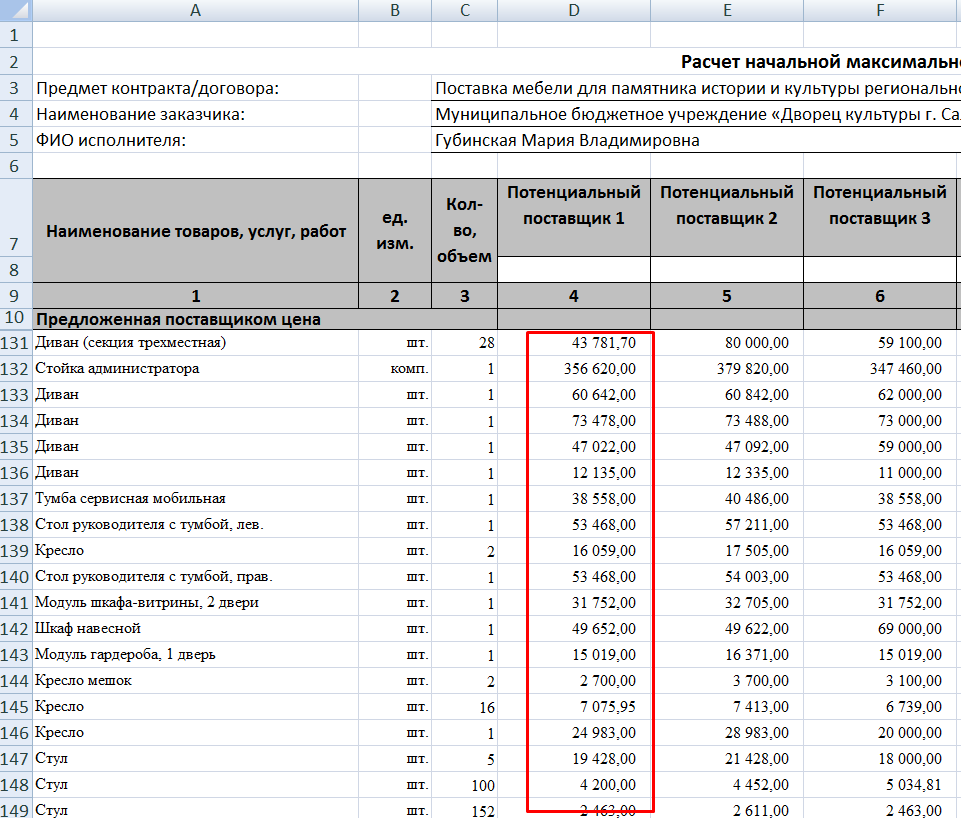Click the select-all corner box
Screen dimensions: 961x818
coord(16,10)
